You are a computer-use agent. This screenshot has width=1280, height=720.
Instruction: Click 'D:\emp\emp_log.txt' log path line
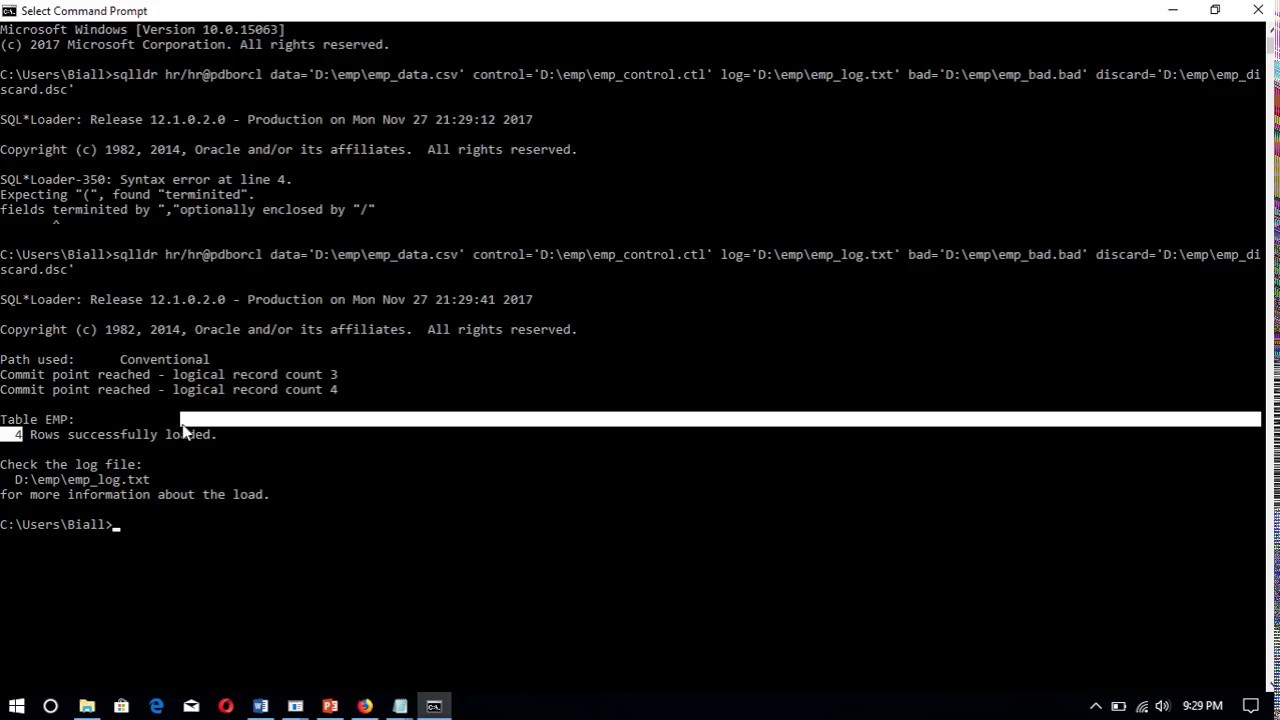click(x=82, y=479)
